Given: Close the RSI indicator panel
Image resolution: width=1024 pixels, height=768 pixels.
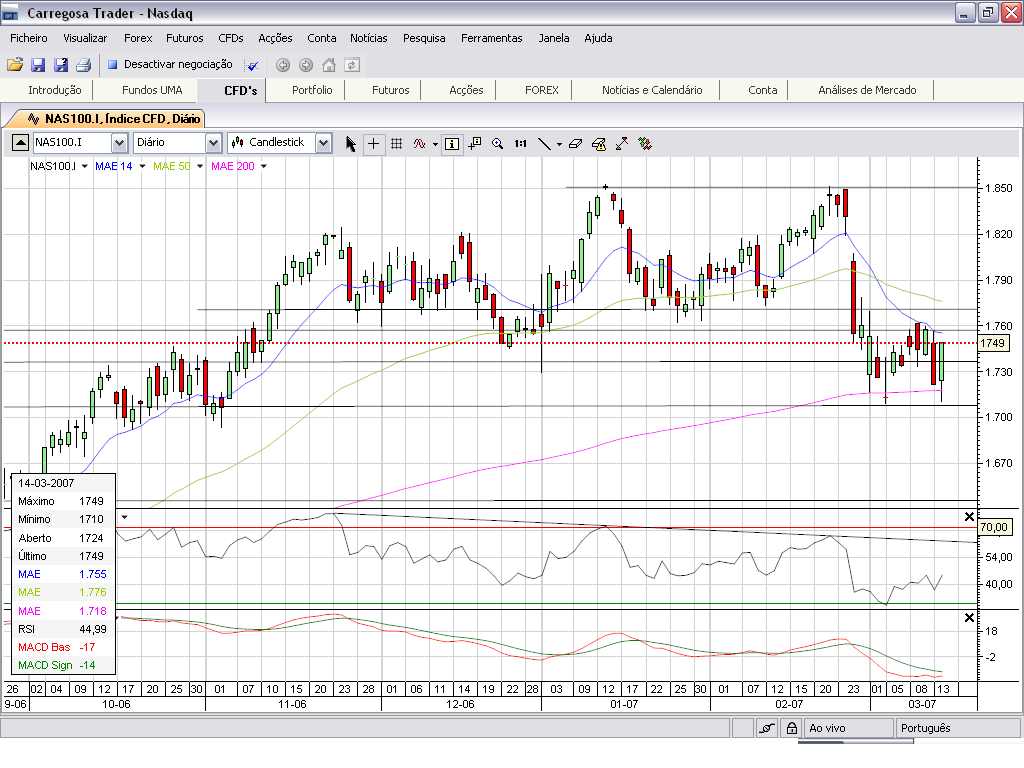Looking at the screenshot, I should coord(969,517).
